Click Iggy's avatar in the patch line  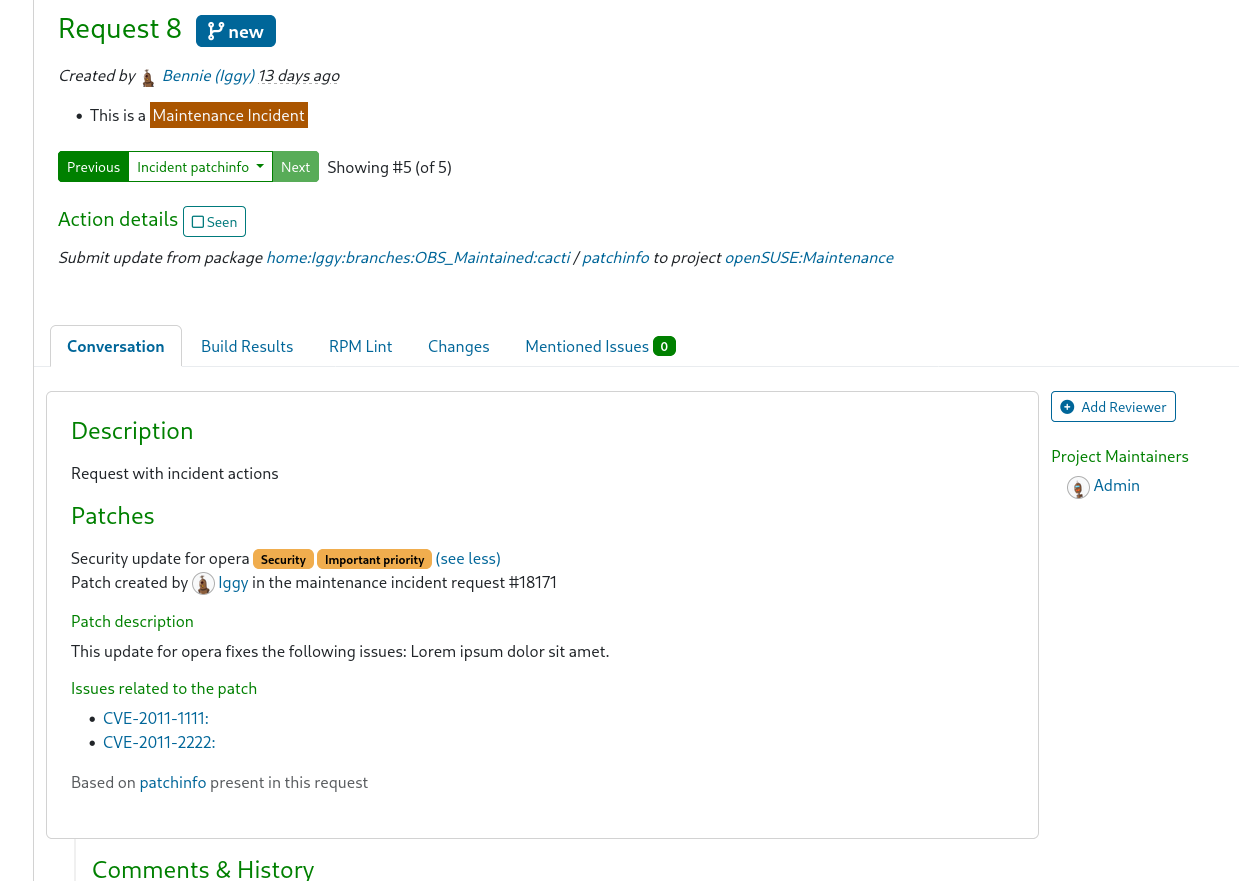204,582
